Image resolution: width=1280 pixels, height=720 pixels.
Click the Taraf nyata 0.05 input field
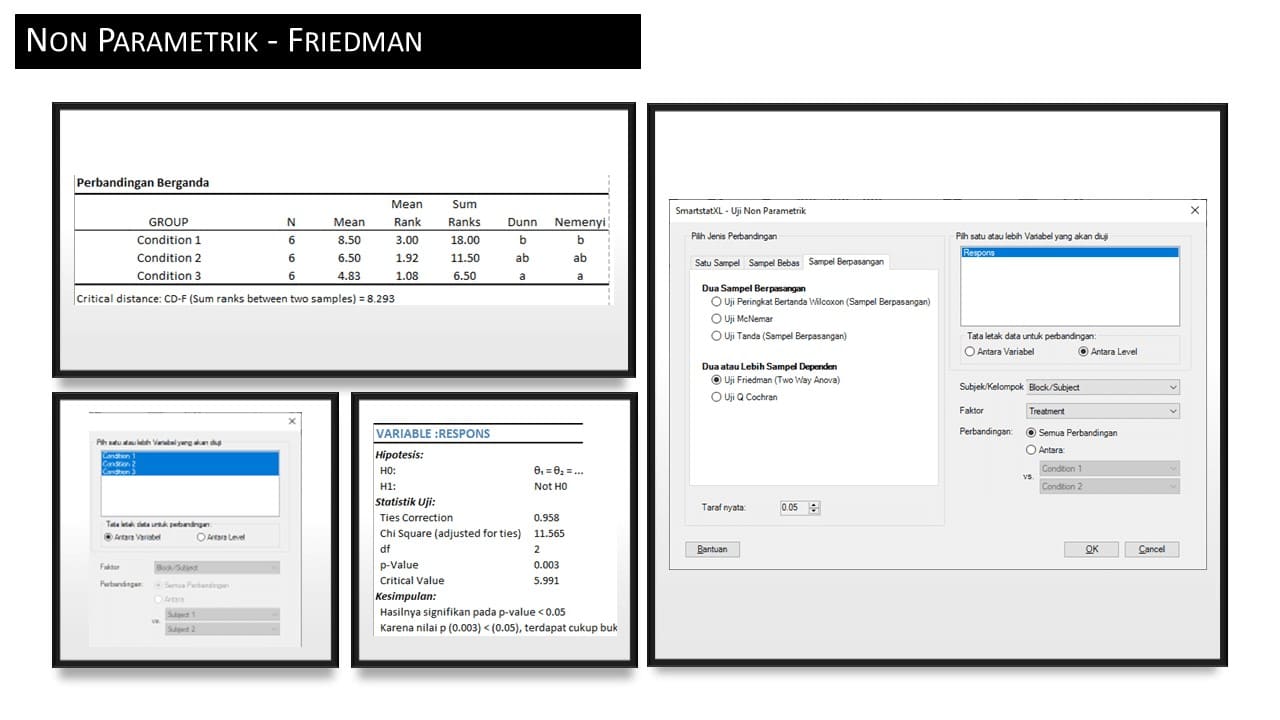(792, 508)
